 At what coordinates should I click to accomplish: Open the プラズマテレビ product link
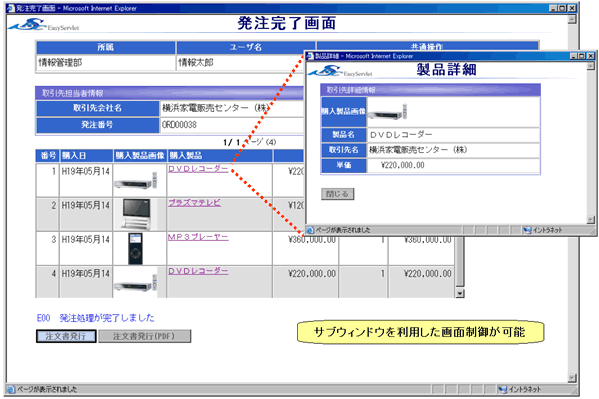coord(194,203)
